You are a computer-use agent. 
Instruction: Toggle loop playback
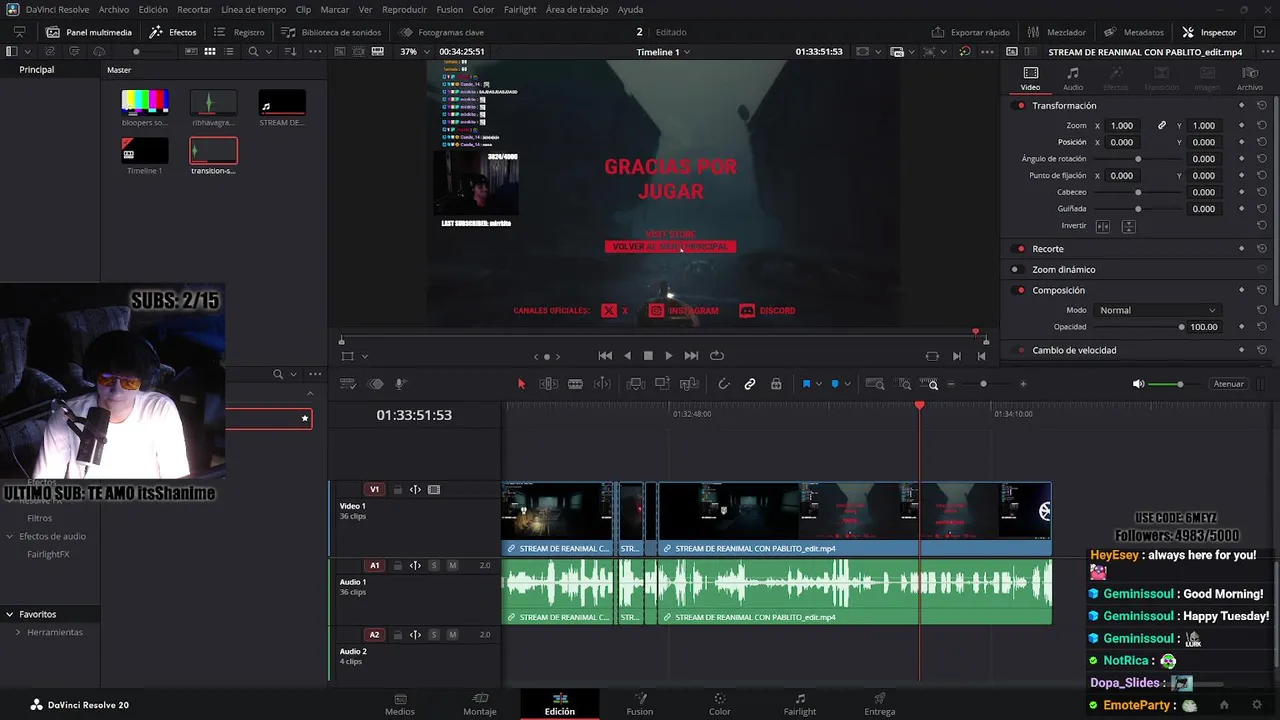(717, 356)
